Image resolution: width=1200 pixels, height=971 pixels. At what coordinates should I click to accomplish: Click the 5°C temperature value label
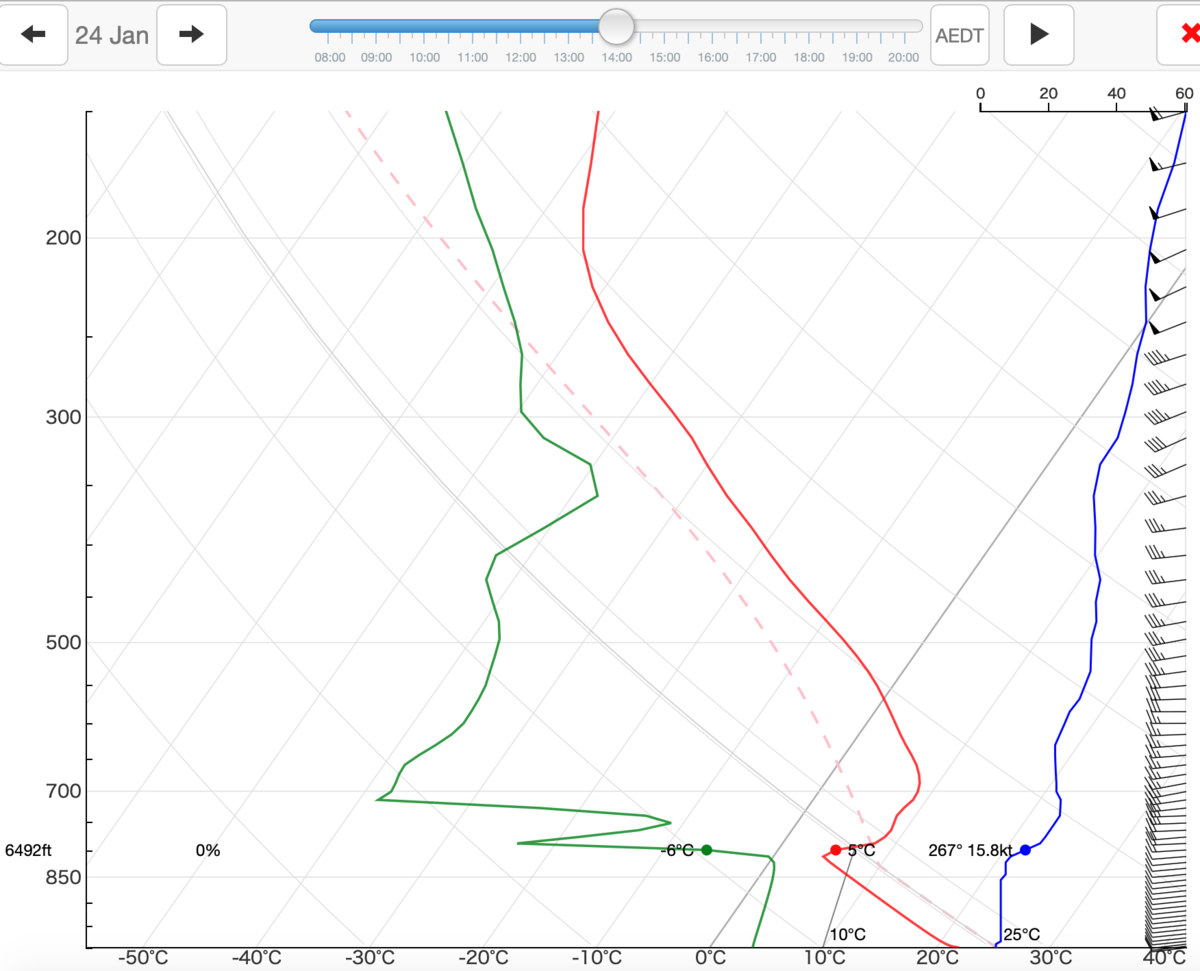click(x=861, y=851)
